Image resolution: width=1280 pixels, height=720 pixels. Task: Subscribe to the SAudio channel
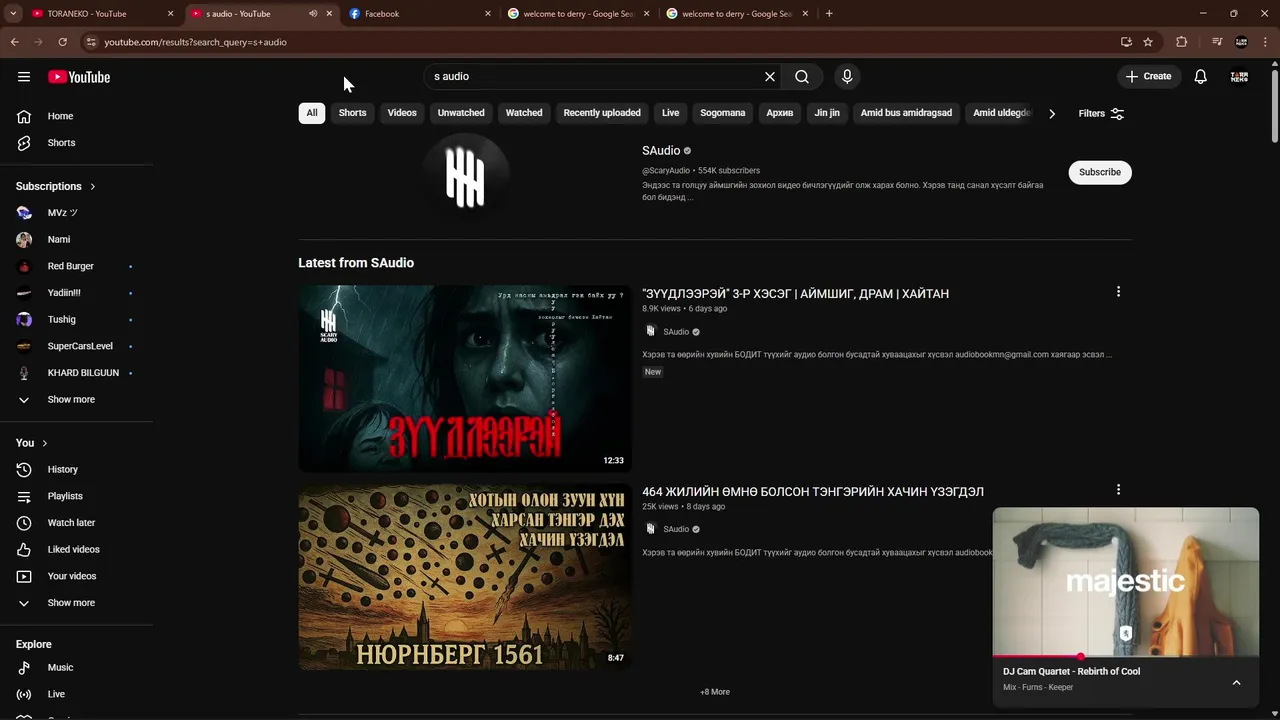click(1100, 172)
